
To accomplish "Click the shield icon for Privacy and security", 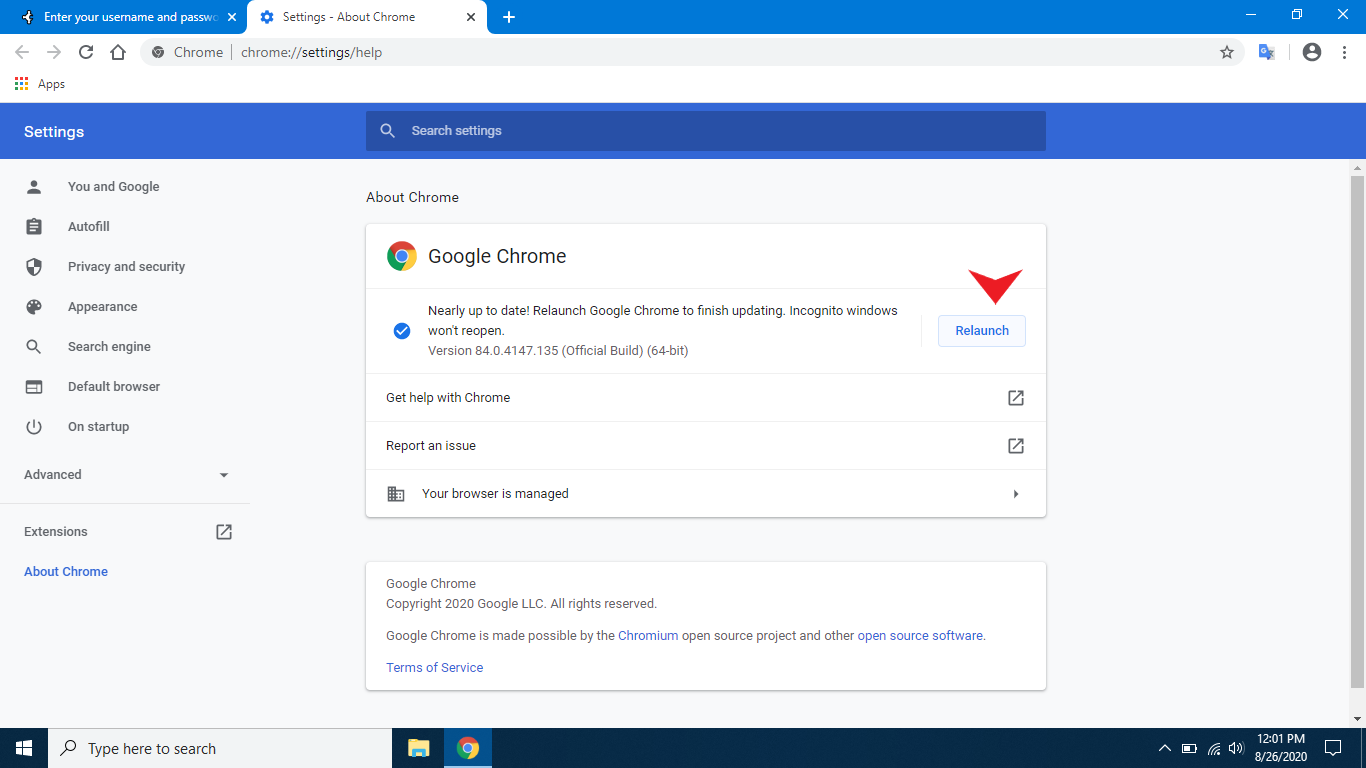I will tap(34, 267).
